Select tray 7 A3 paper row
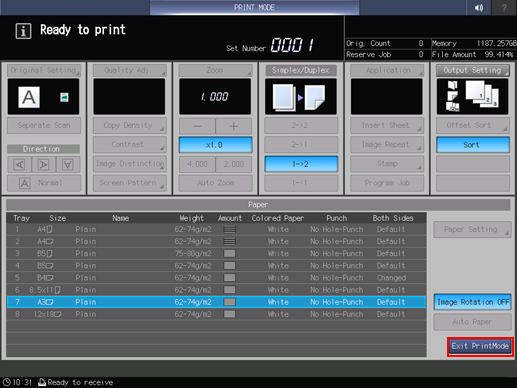This screenshot has height=388, width=517. coord(216,302)
